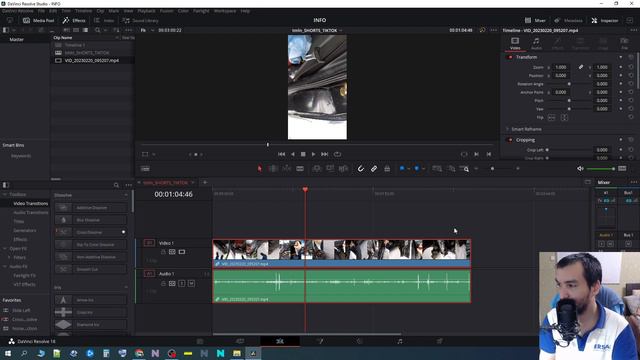Open the Cut page icon in the bottom bar
Screen dimensions: 640x360
coord(240,341)
